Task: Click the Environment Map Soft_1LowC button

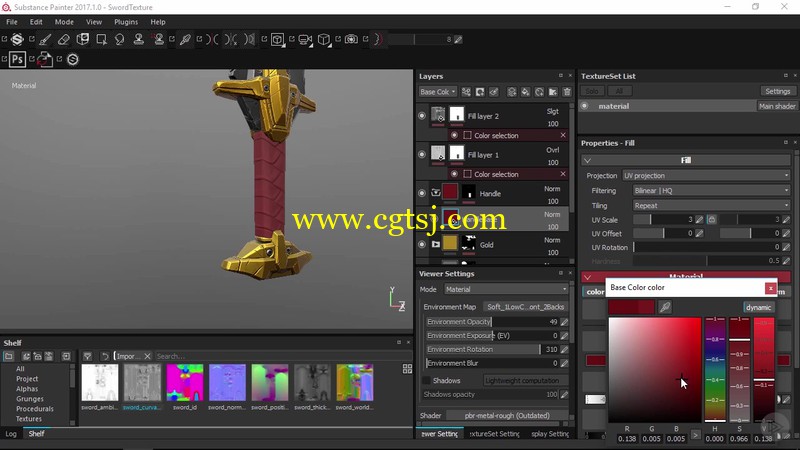Action: click(x=526, y=307)
